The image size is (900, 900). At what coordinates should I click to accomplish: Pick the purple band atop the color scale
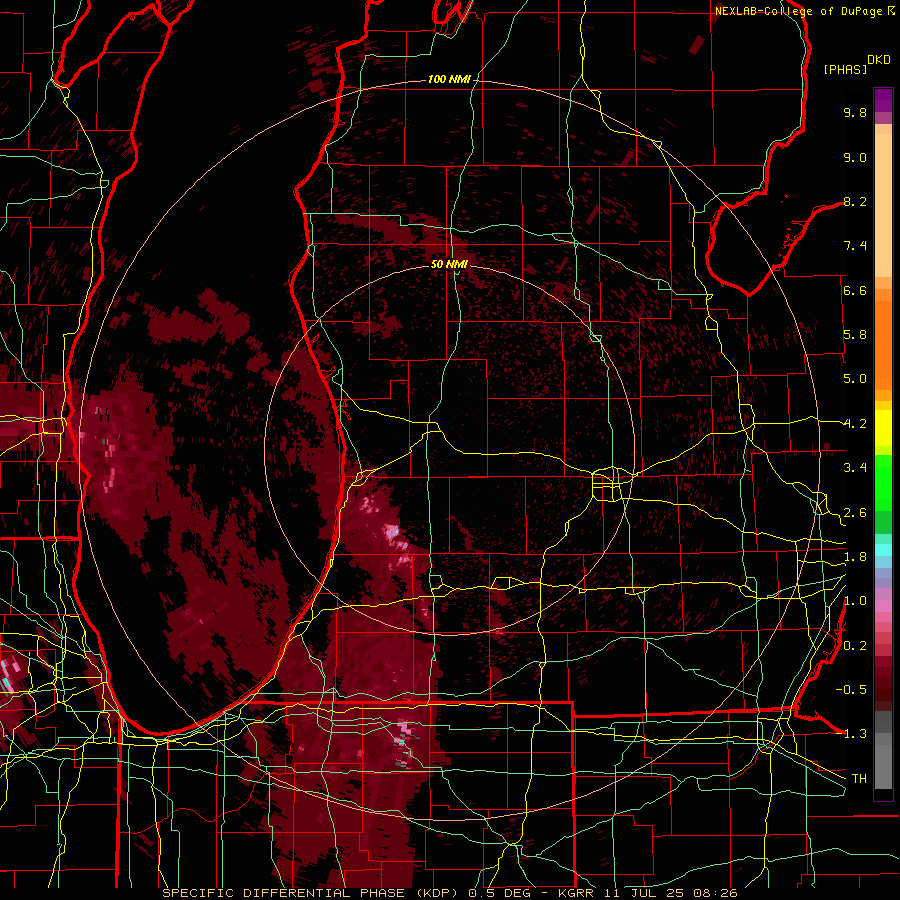[x=883, y=100]
